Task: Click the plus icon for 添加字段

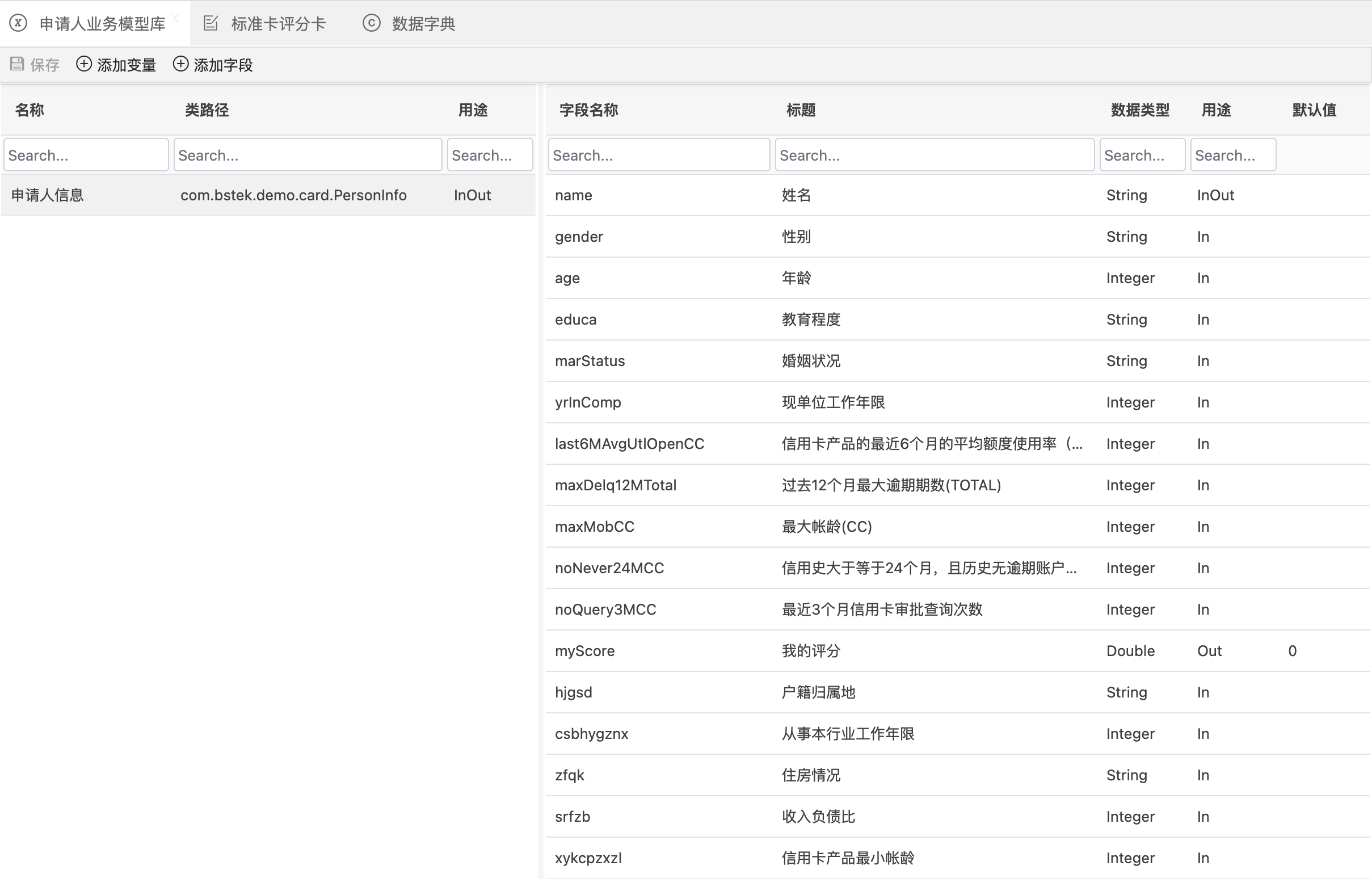Action: pos(180,64)
